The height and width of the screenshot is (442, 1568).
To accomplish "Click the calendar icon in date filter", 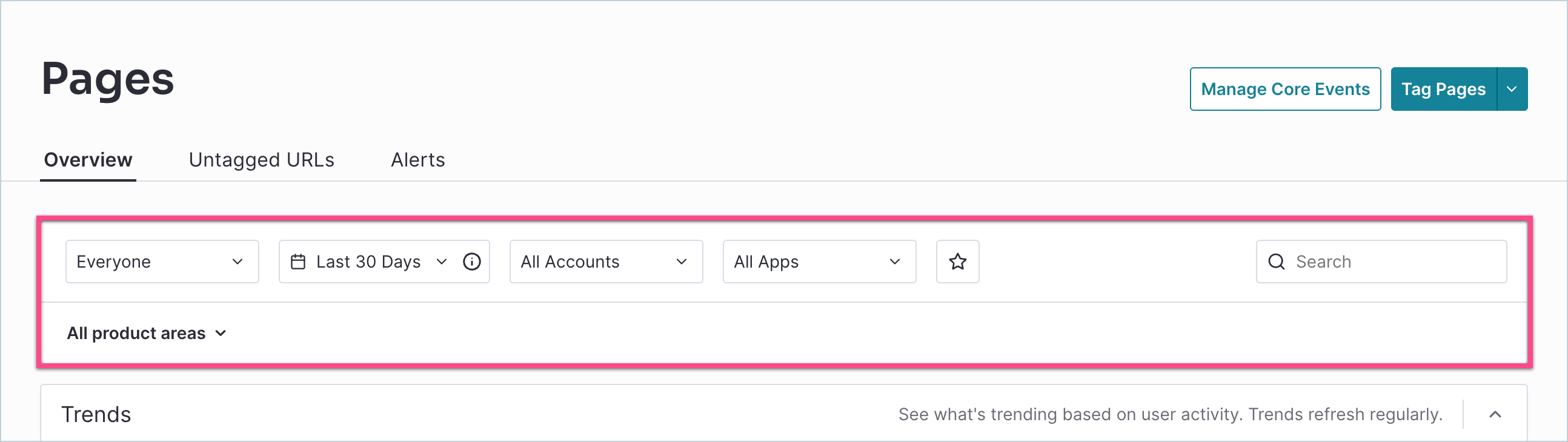I will point(298,262).
